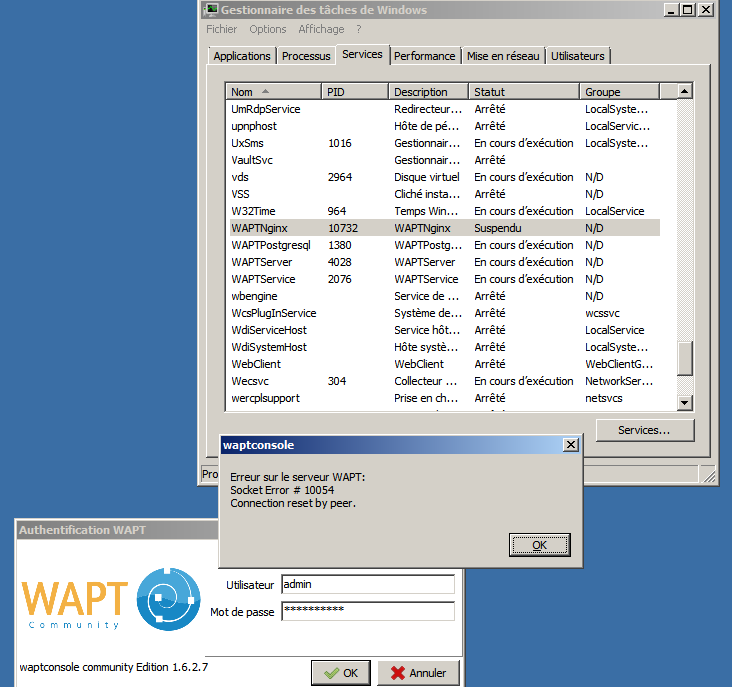Screen dimensions: 732x687
Task: Select the WebClient service row
Action: coord(444,364)
